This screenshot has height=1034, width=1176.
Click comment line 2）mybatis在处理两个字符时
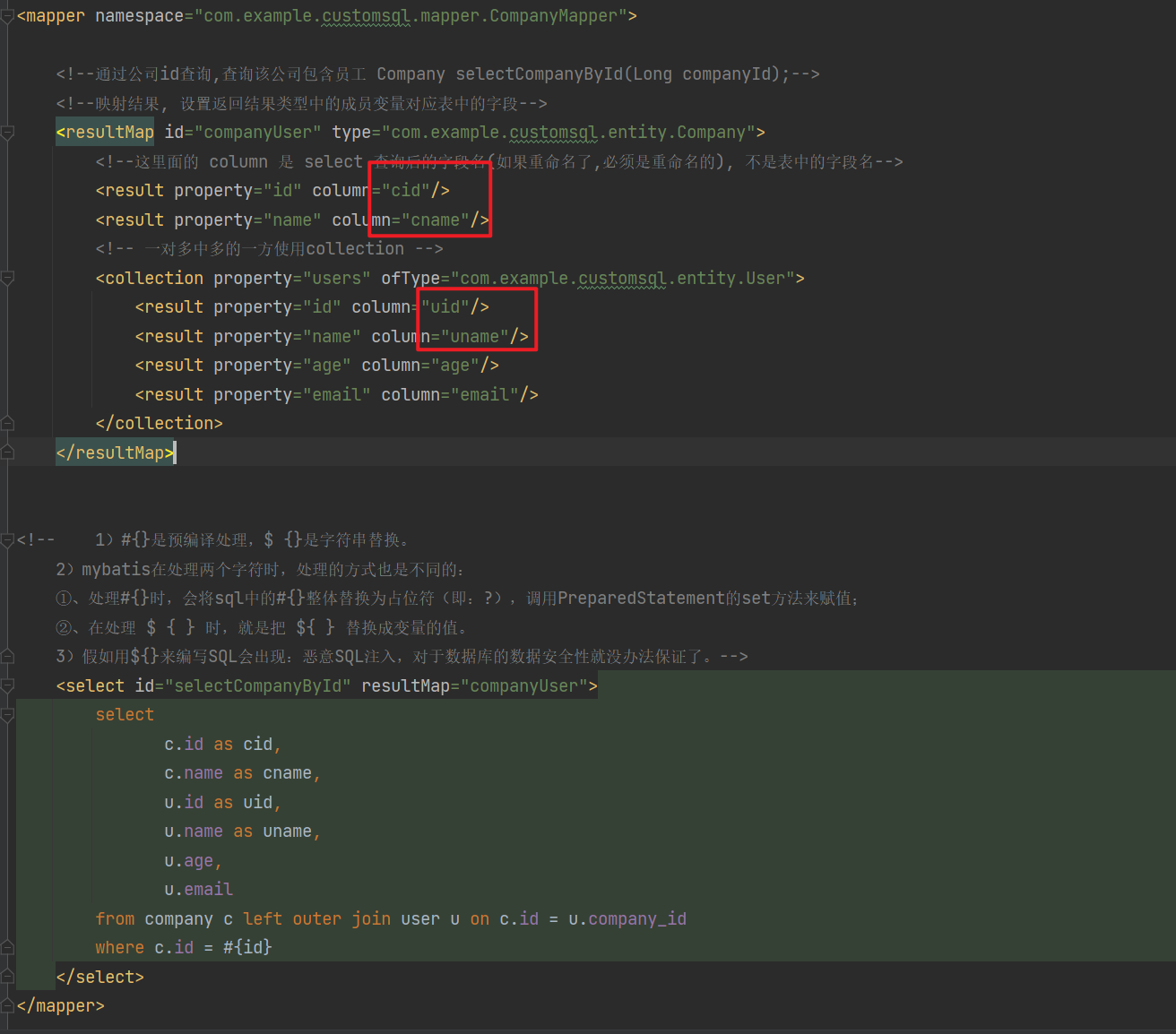tap(260, 570)
